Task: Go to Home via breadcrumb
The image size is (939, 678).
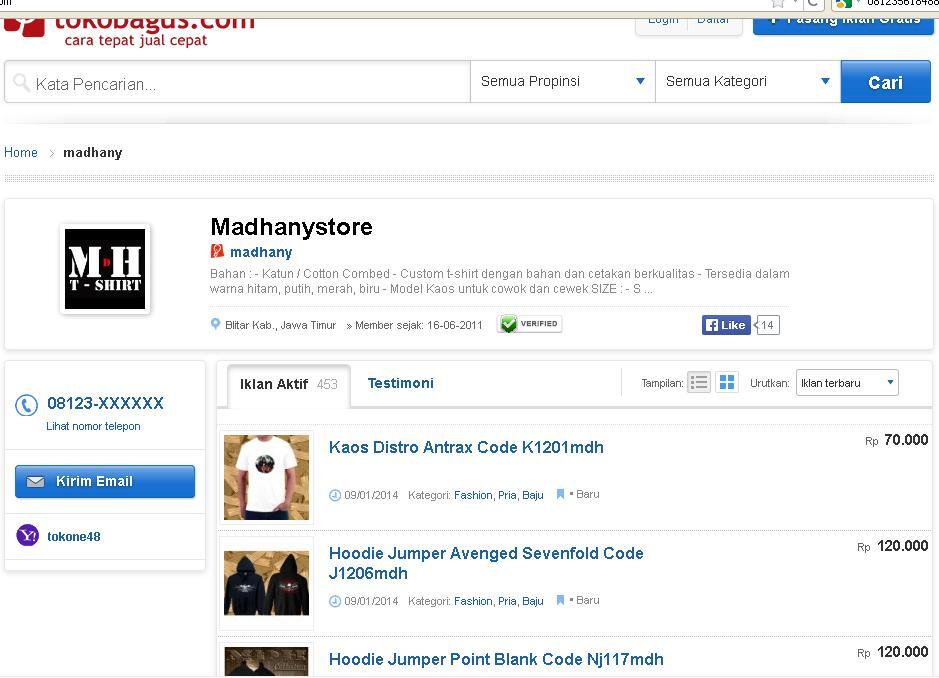Action: click(21, 153)
